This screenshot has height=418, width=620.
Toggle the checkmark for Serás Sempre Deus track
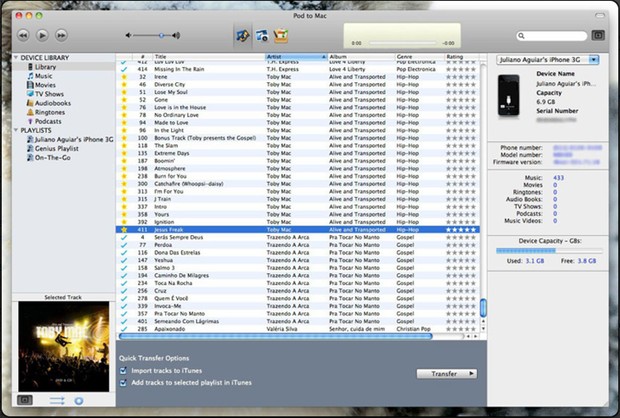click(x=124, y=237)
